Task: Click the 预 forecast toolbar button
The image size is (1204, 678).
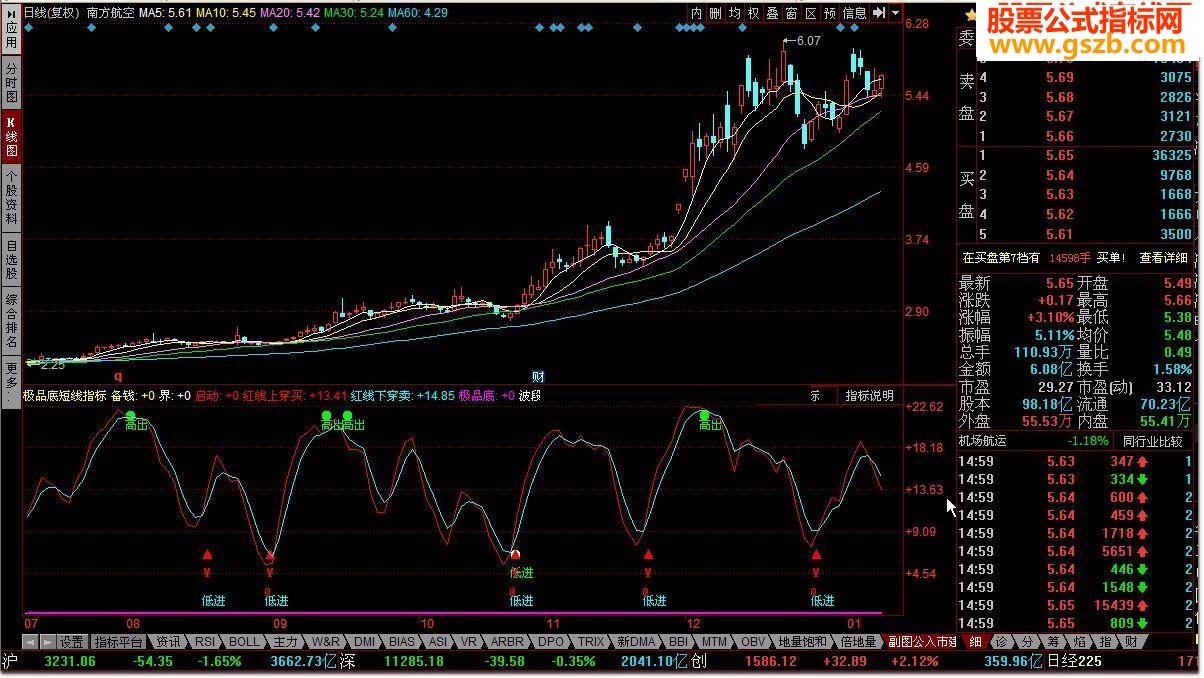Action: point(830,13)
